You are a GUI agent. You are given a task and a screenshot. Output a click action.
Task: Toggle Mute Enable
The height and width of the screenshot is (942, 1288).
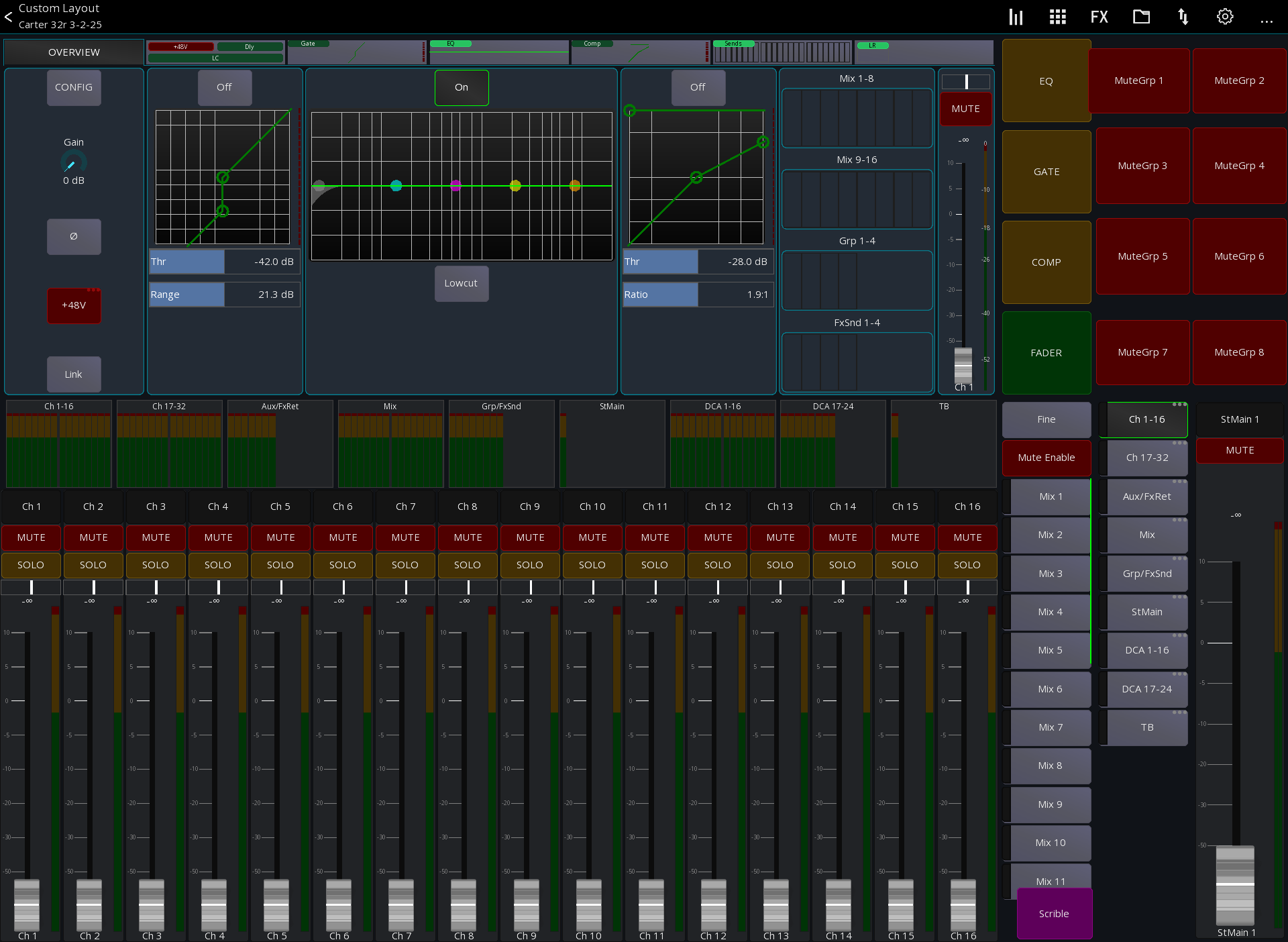point(1046,458)
